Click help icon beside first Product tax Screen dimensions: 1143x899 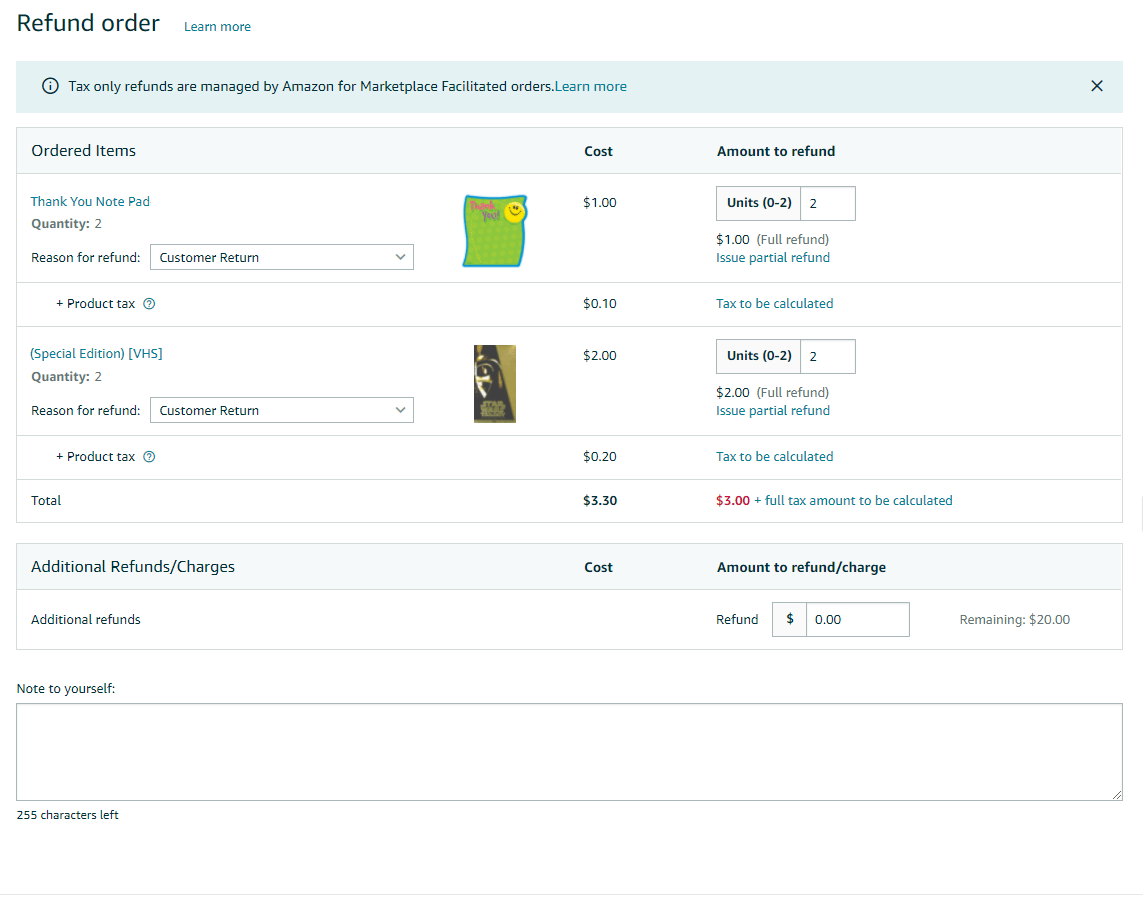tap(149, 304)
